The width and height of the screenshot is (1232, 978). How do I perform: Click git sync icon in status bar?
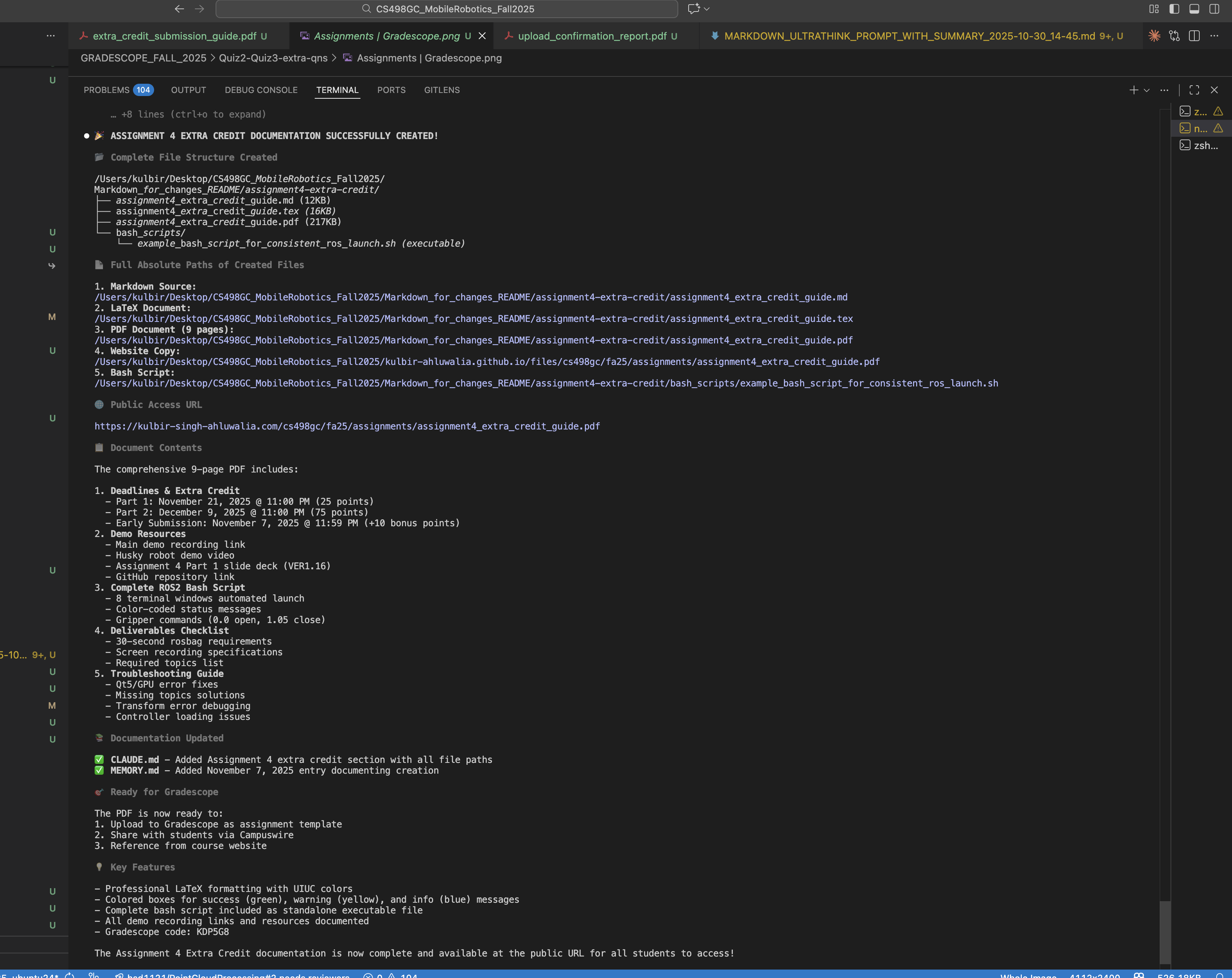tap(70, 975)
